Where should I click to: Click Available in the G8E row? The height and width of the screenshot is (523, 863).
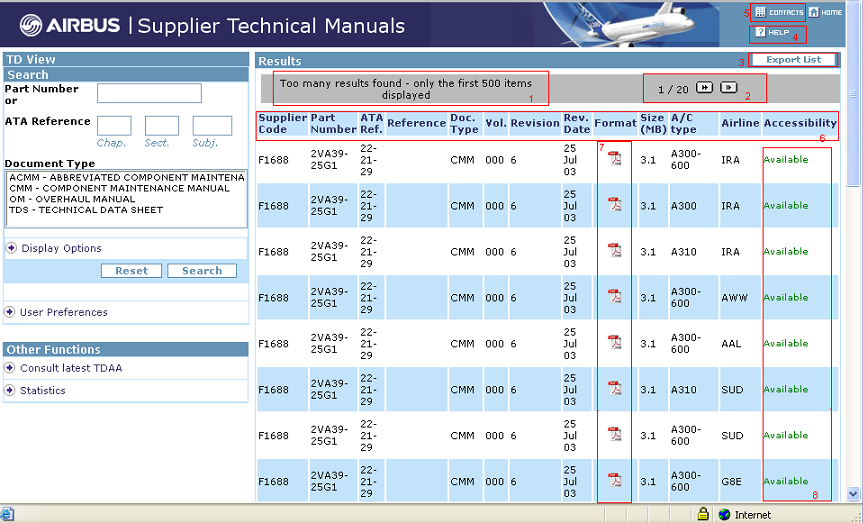click(785, 481)
